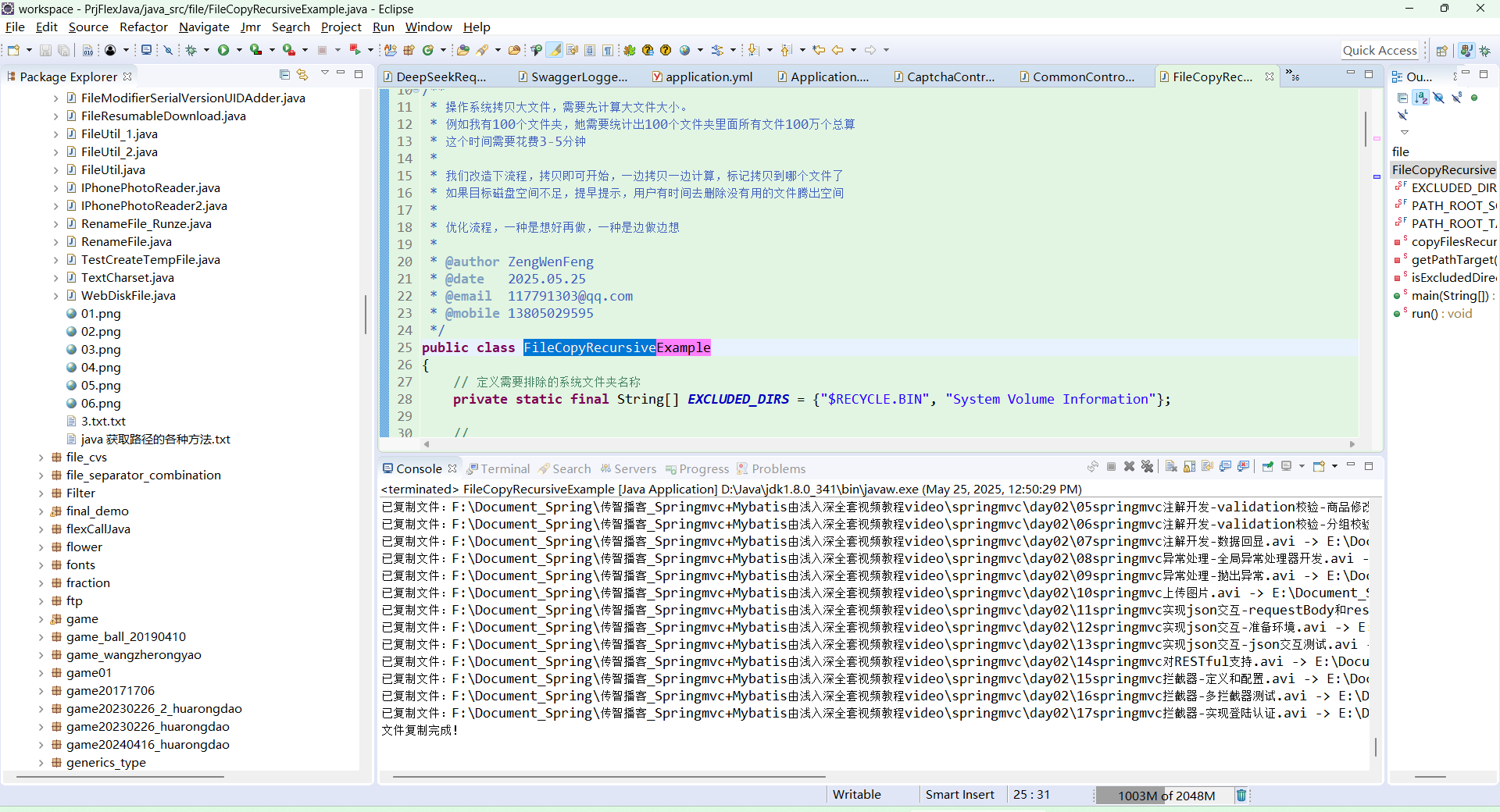Image resolution: width=1500 pixels, height=812 pixels.
Task: Open the Open Console dropdown arrow
Action: coord(1334,467)
